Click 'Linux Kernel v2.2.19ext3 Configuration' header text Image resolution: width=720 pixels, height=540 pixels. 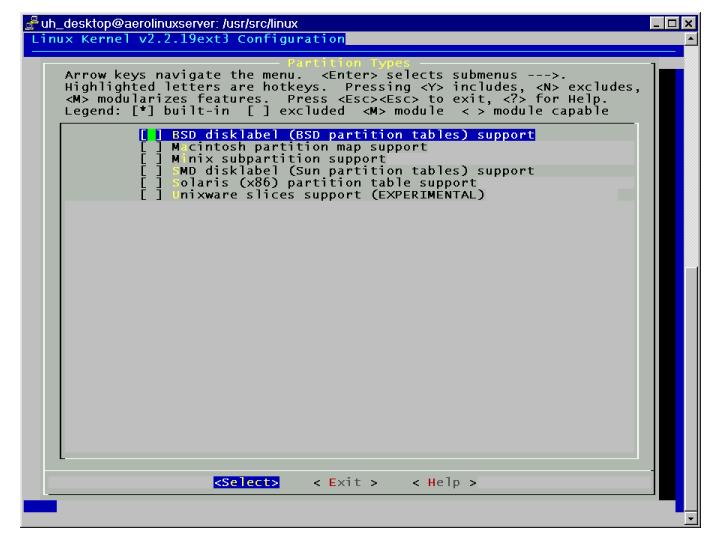point(188,39)
